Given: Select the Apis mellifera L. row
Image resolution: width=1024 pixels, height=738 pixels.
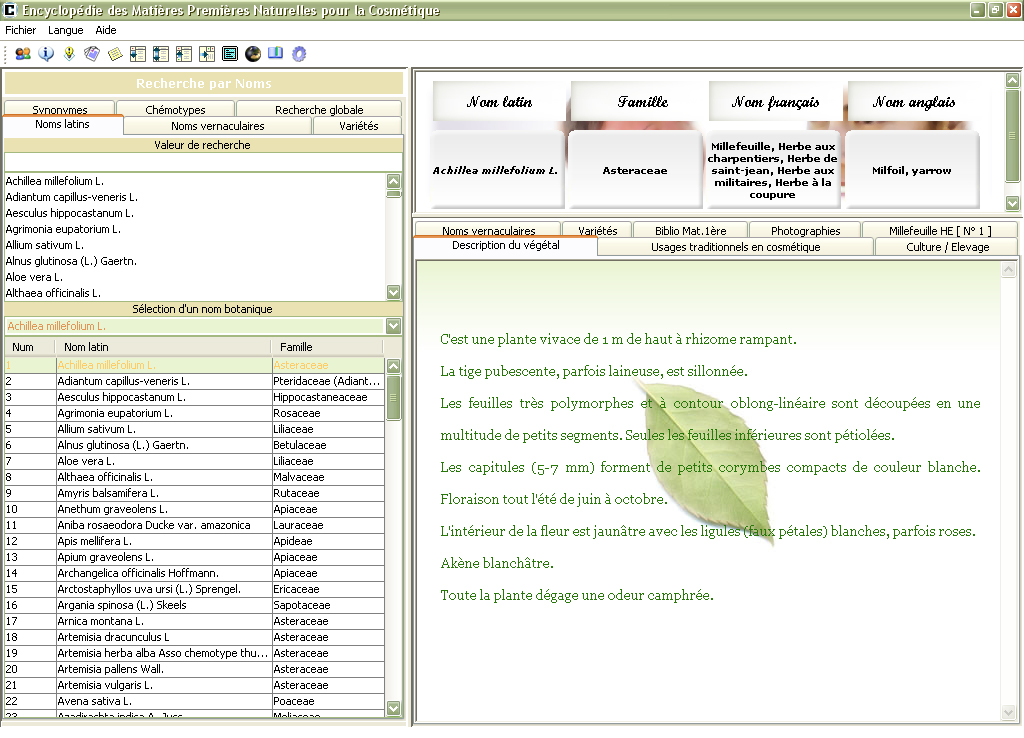Looking at the screenshot, I should [x=194, y=541].
